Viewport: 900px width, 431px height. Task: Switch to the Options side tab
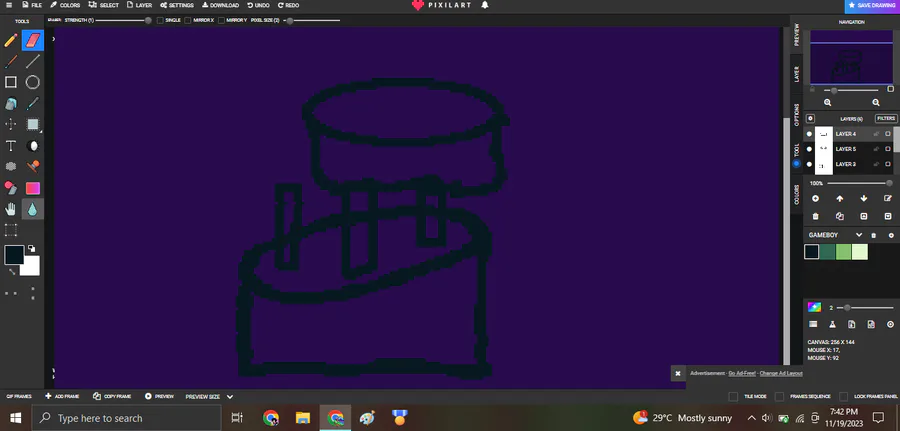point(796,115)
